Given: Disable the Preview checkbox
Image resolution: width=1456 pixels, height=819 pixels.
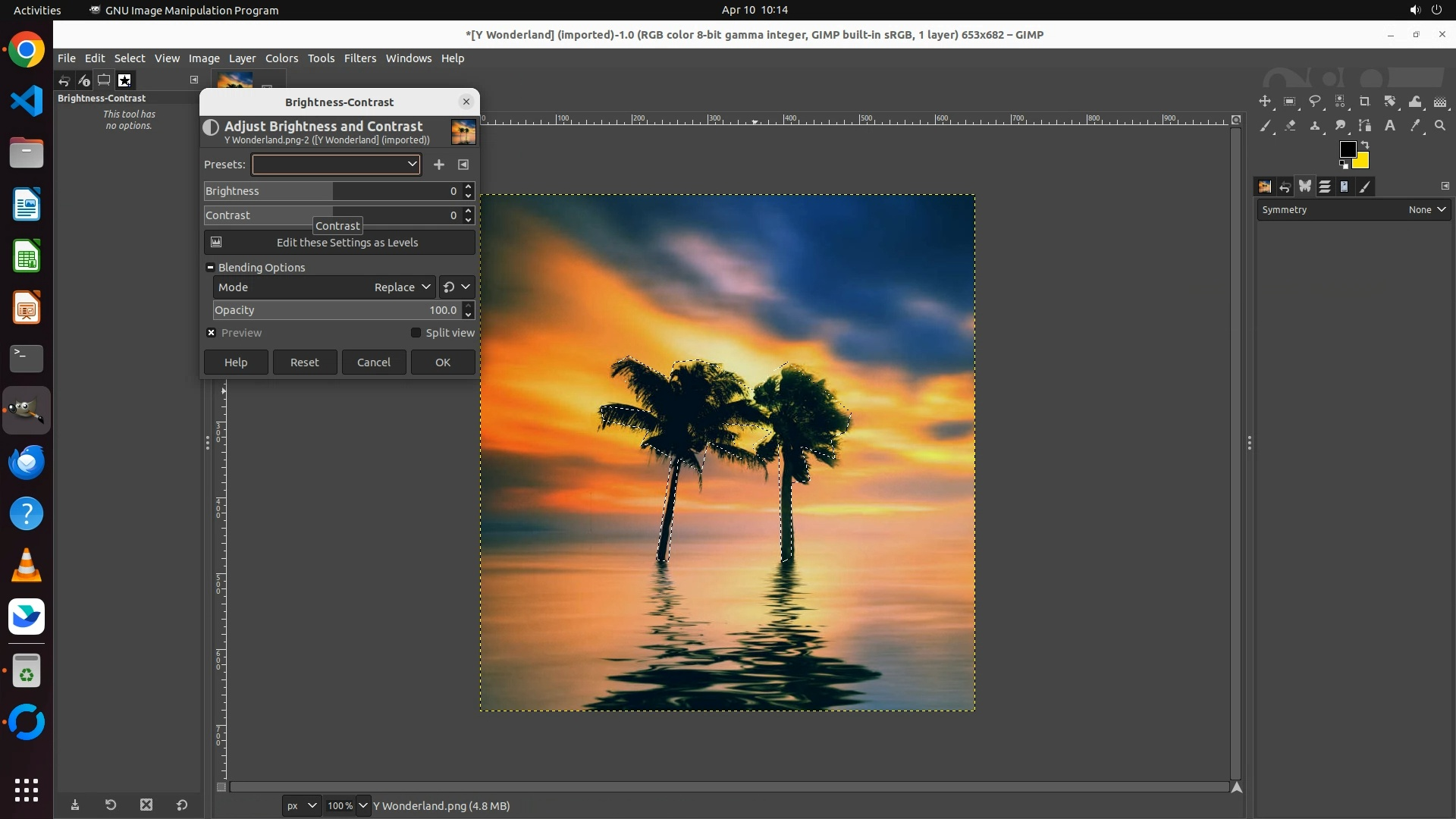Looking at the screenshot, I should tap(212, 333).
